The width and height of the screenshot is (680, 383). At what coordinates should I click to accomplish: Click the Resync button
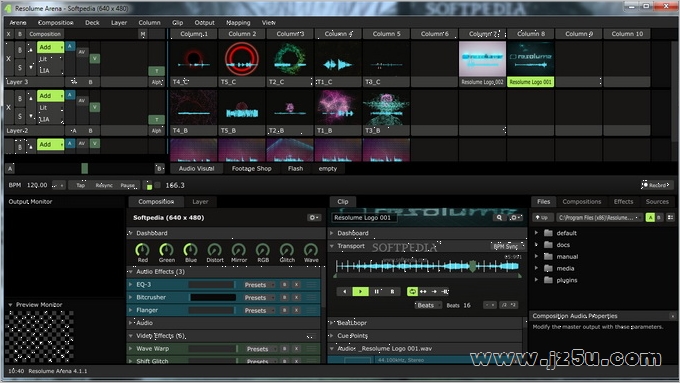104,185
